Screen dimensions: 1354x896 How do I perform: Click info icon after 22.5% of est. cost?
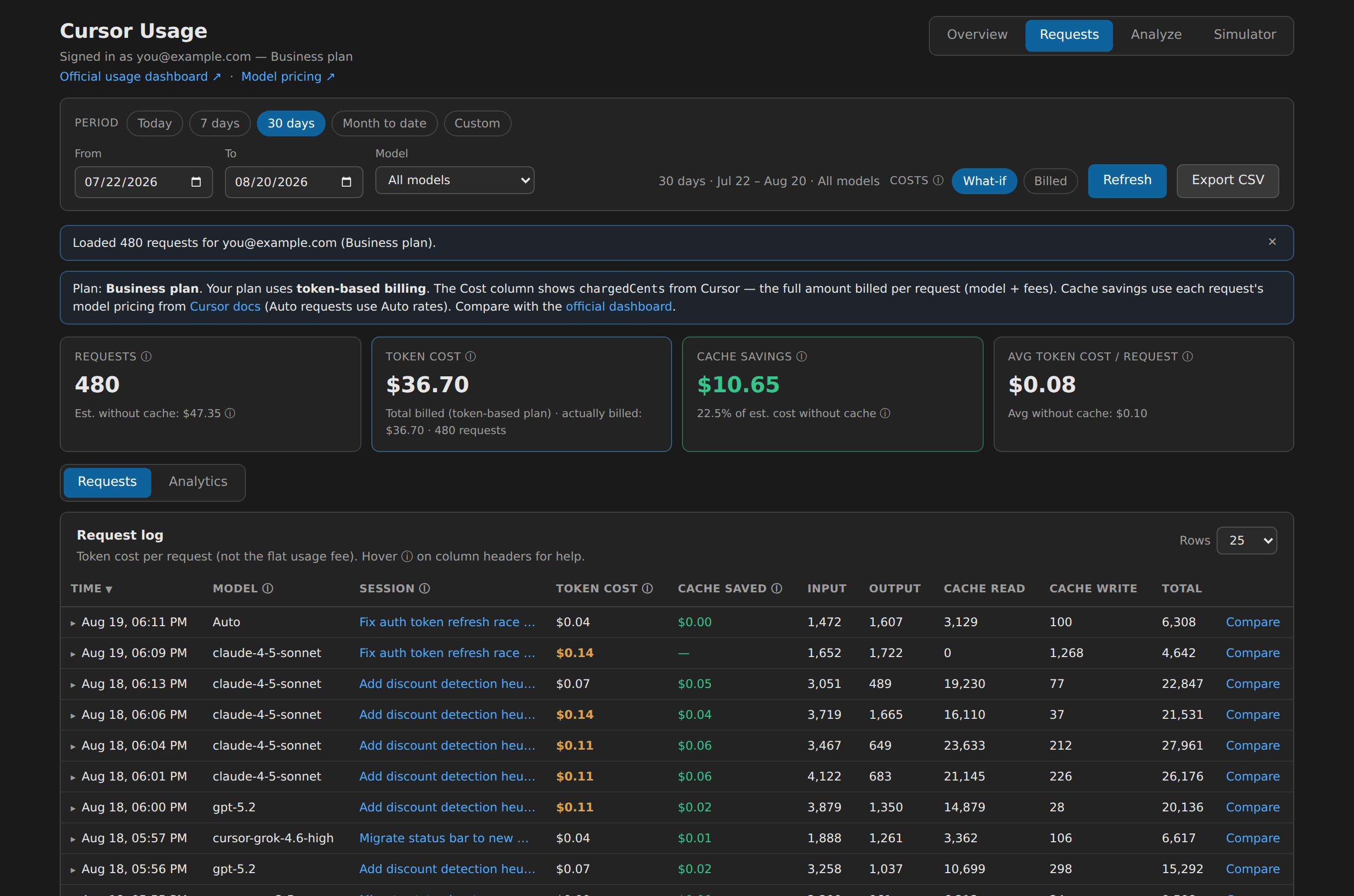click(885, 413)
